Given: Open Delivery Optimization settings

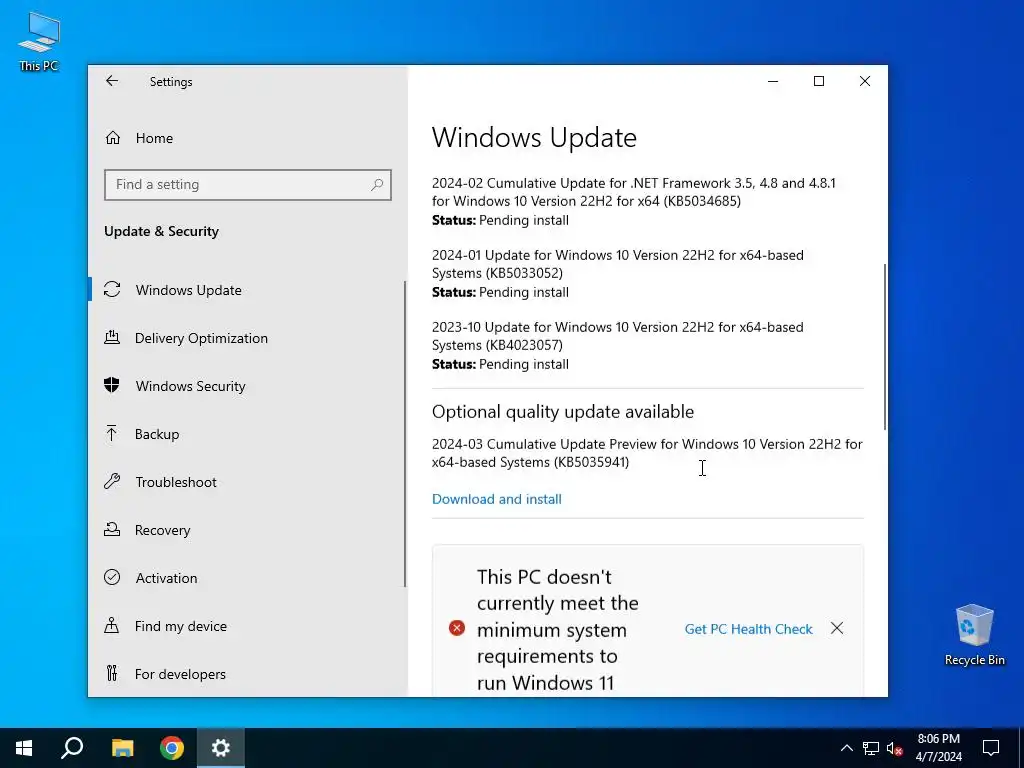Looking at the screenshot, I should (x=248, y=338).
